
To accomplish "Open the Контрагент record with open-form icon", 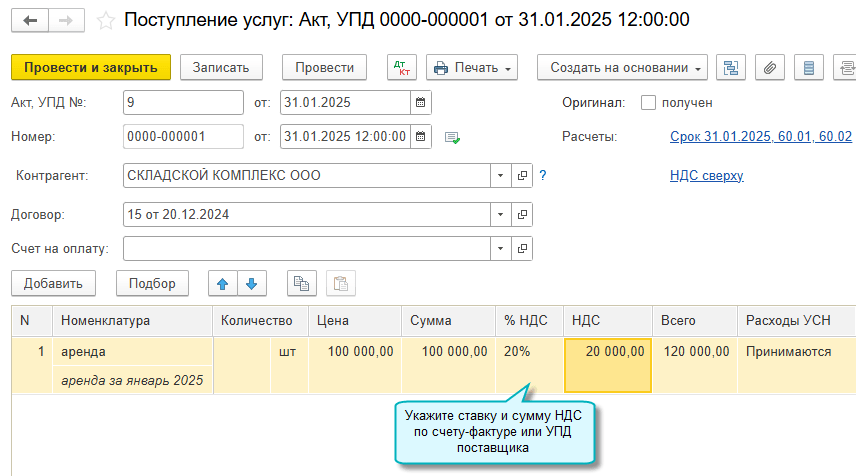I will click(522, 176).
